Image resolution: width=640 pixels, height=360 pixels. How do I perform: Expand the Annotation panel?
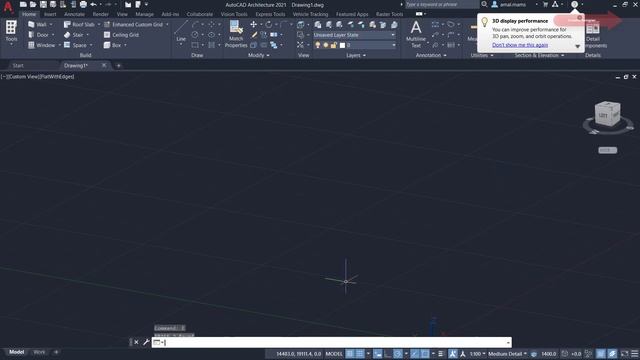431,55
